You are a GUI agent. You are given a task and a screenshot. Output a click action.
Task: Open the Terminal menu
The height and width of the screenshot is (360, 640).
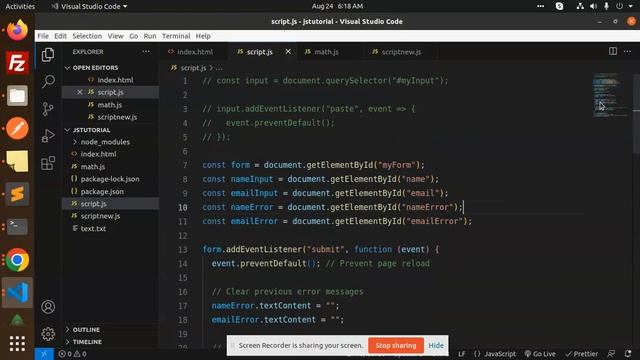click(x=176, y=36)
